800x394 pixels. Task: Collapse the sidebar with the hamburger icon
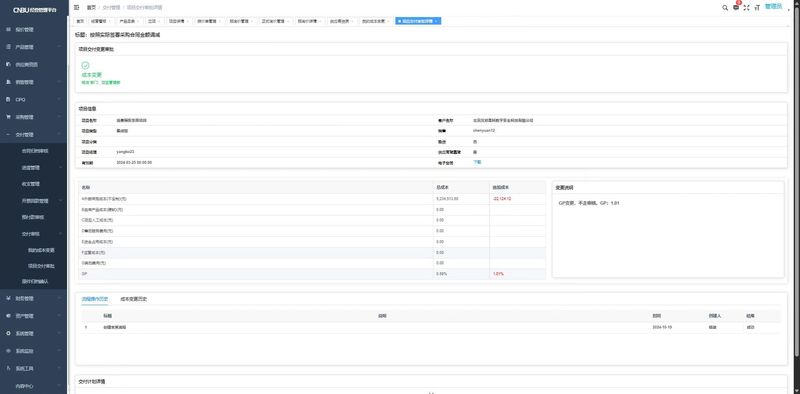pos(76,8)
